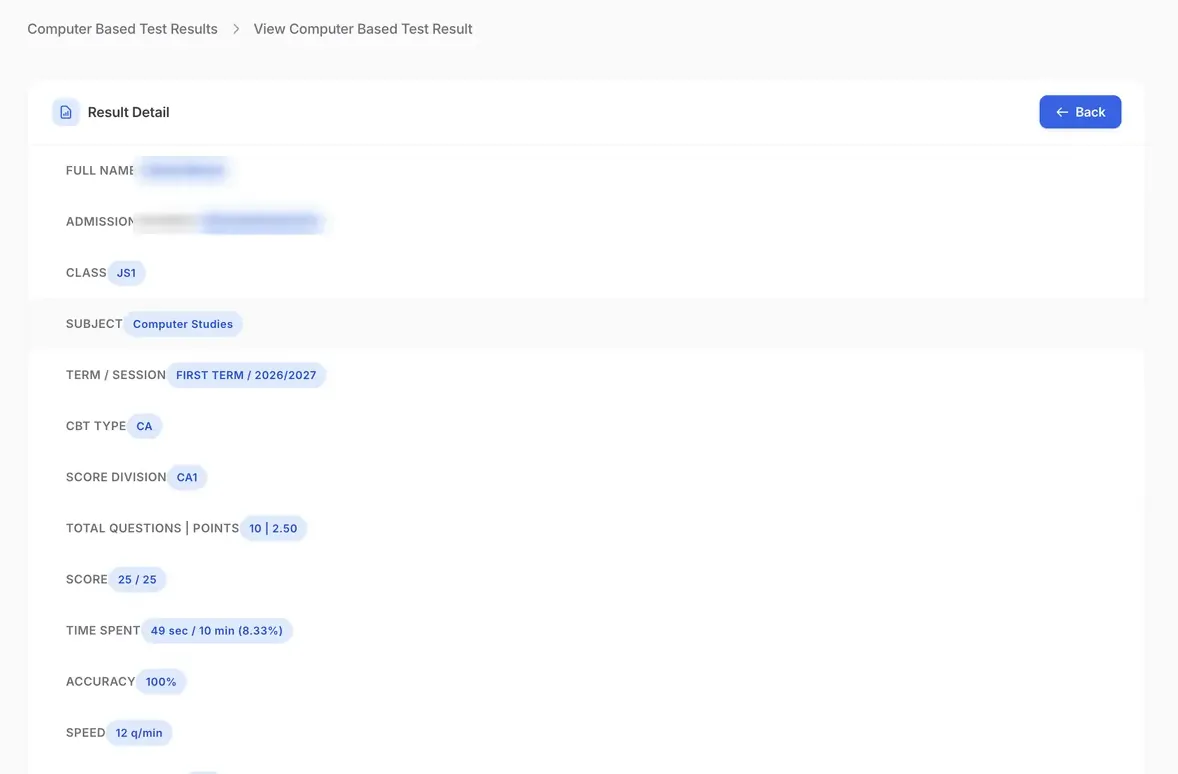The width and height of the screenshot is (1178, 774).
Task: Click the CA1 score division badge
Action: [187, 477]
